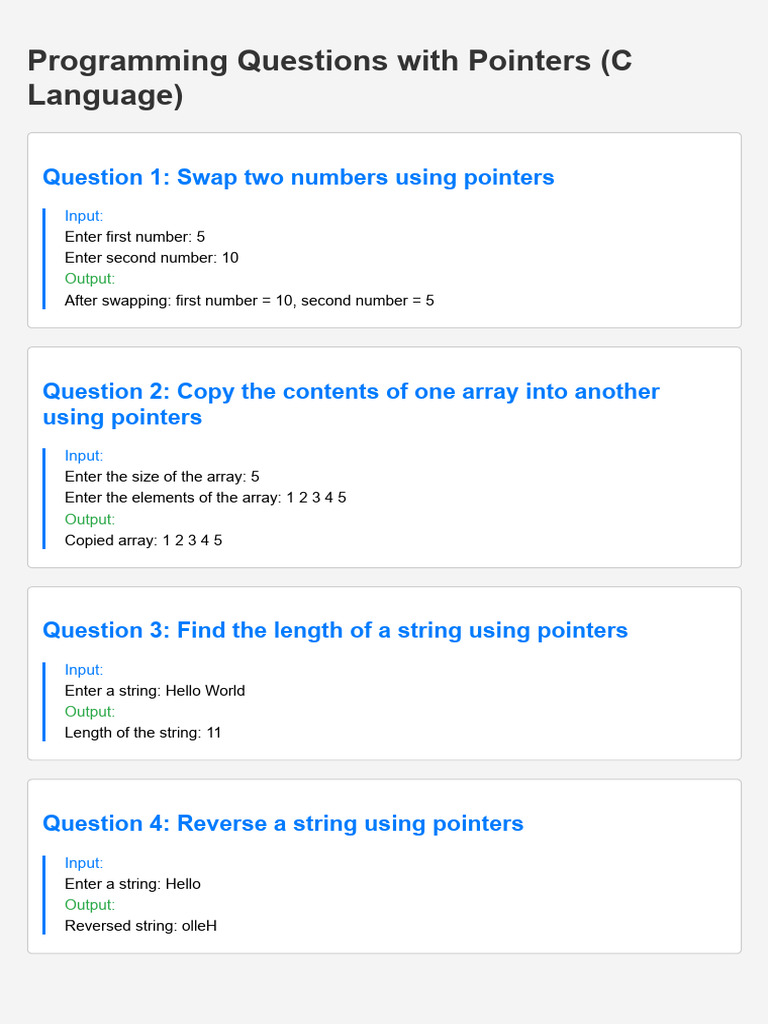Click the Input label under Question 4
The height and width of the screenshot is (1024, 768).
pos(84,863)
